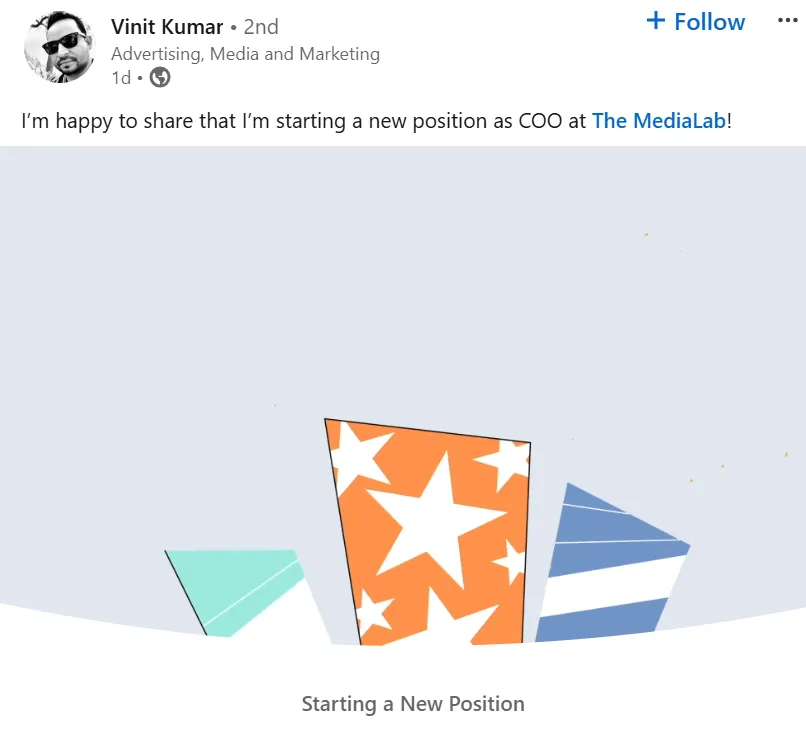Click the 2nd degree connection label
The image size is (806, 739).
pyautogui.click(x=261, y=26)
